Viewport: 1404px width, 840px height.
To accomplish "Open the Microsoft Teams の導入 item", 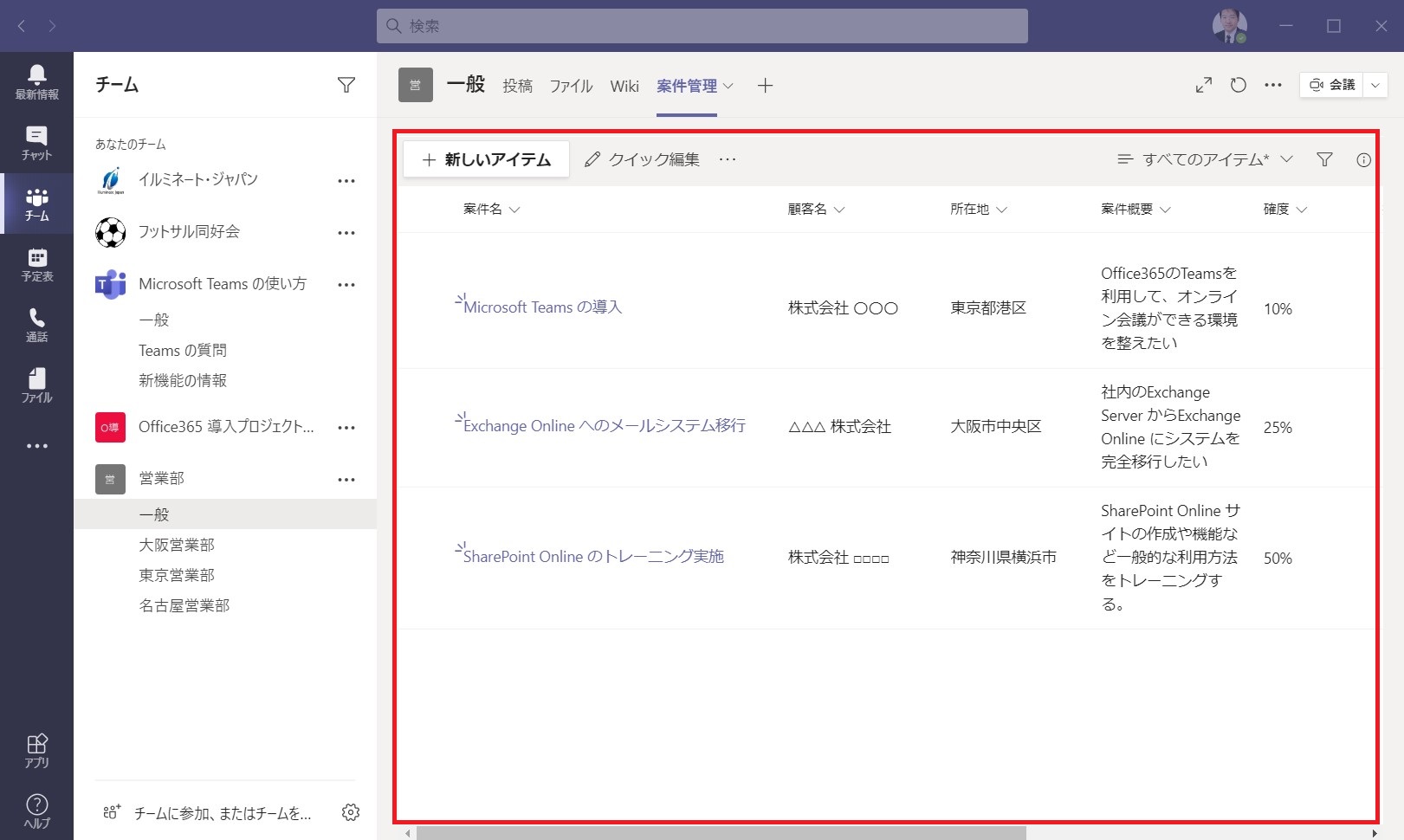I will pyautogui.click(x=543, y=307).
